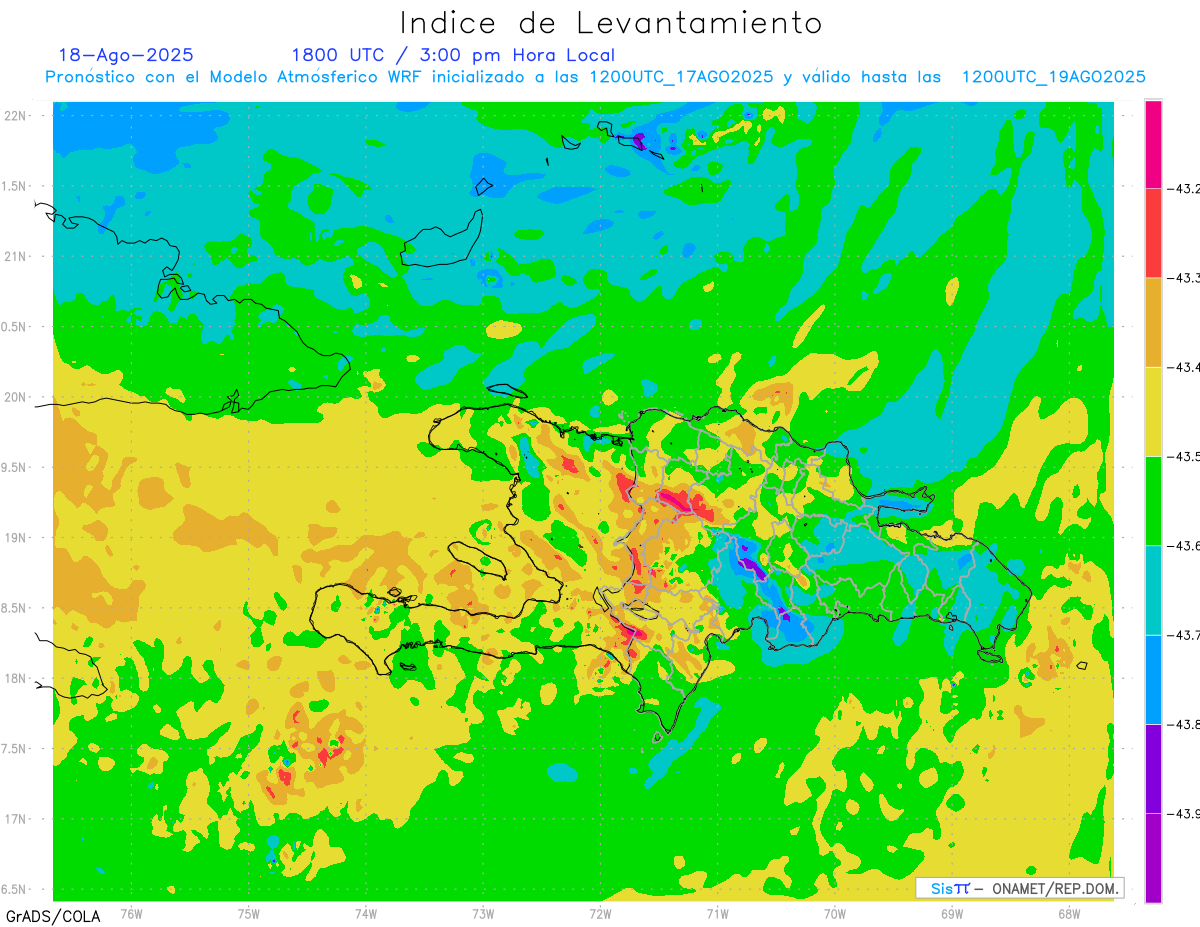Screen dimensions: 1200x927
Task: Click the '7.5N' latitude label
Action: tap(15, 749)
